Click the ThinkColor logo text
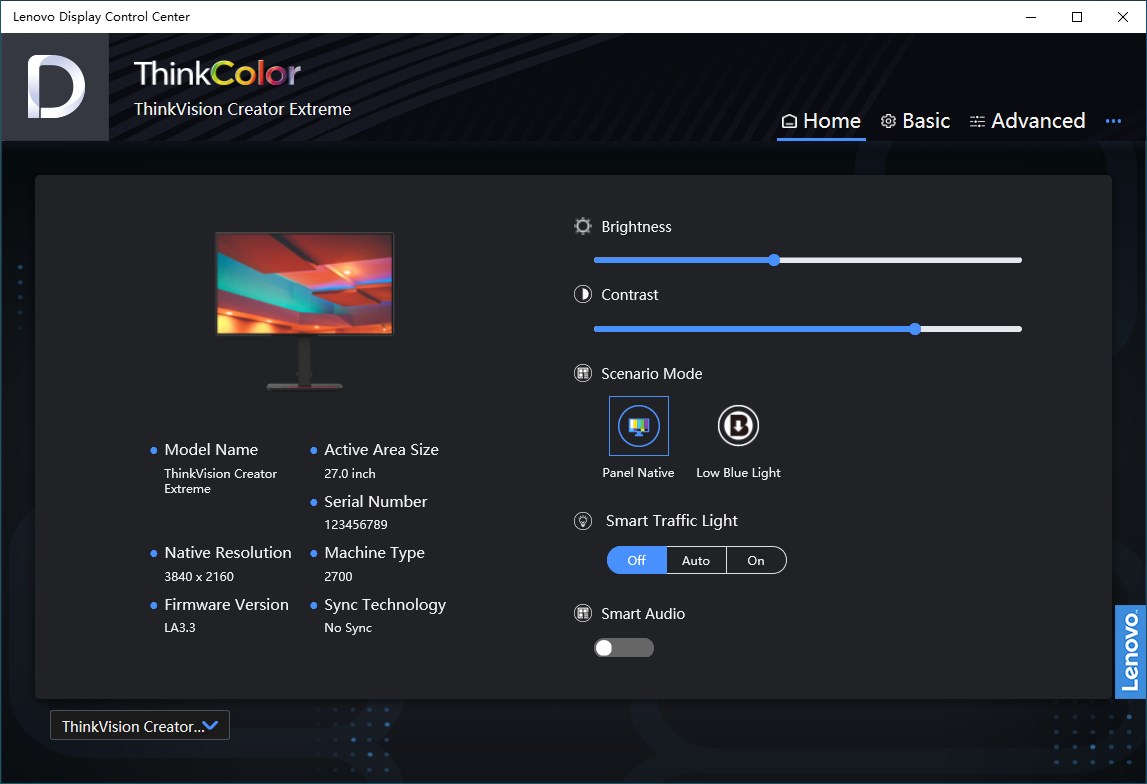 click(x=217, y=73)
